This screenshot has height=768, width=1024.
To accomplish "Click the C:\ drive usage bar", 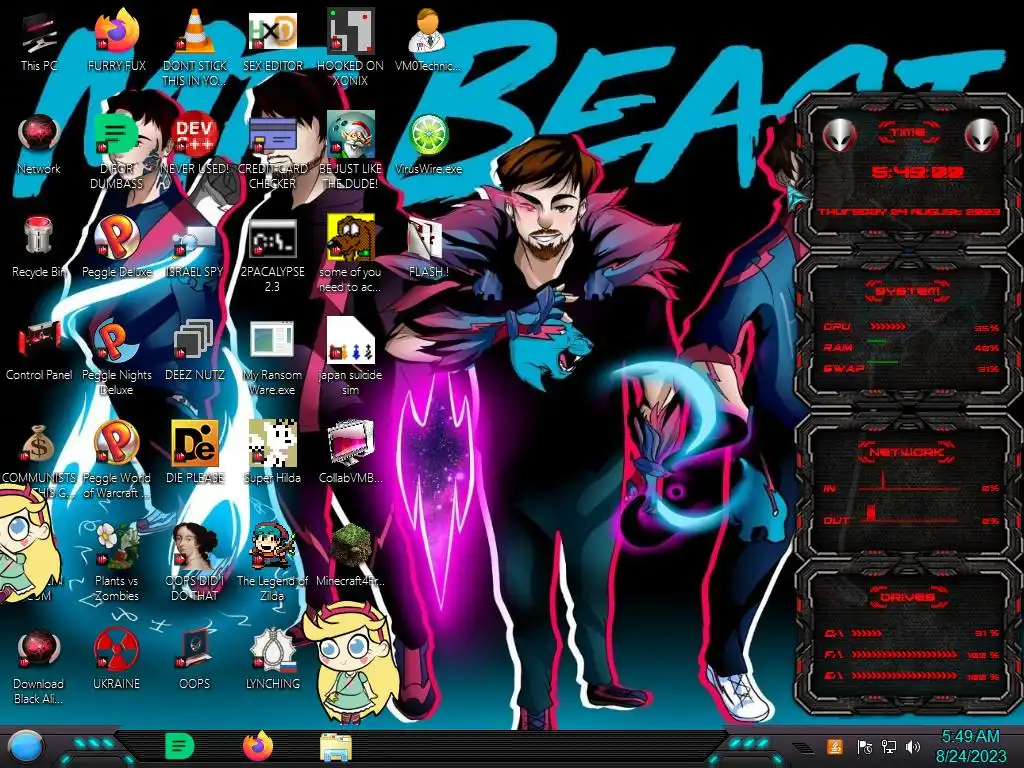I will (x=867, y=633).
